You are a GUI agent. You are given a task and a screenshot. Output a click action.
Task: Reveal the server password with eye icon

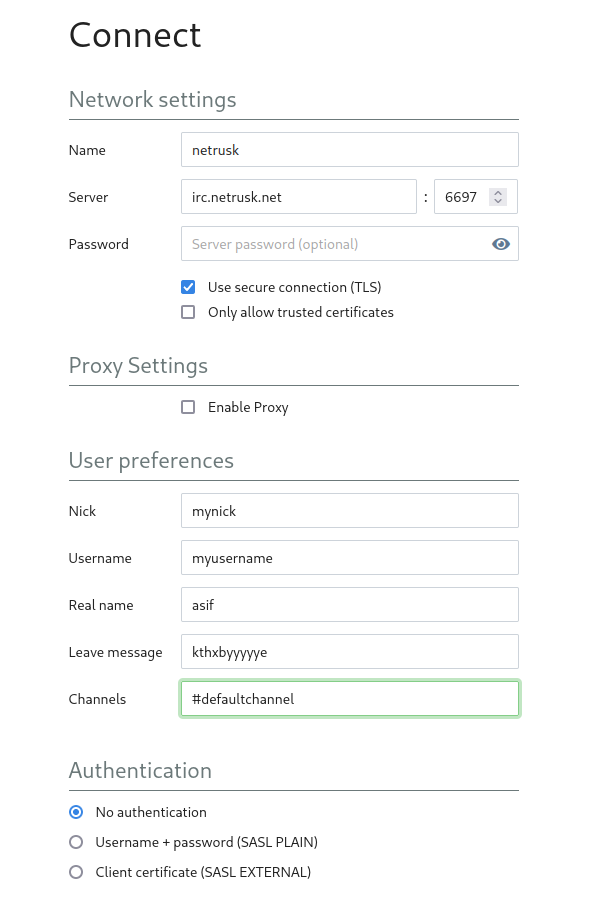point(501,244)
